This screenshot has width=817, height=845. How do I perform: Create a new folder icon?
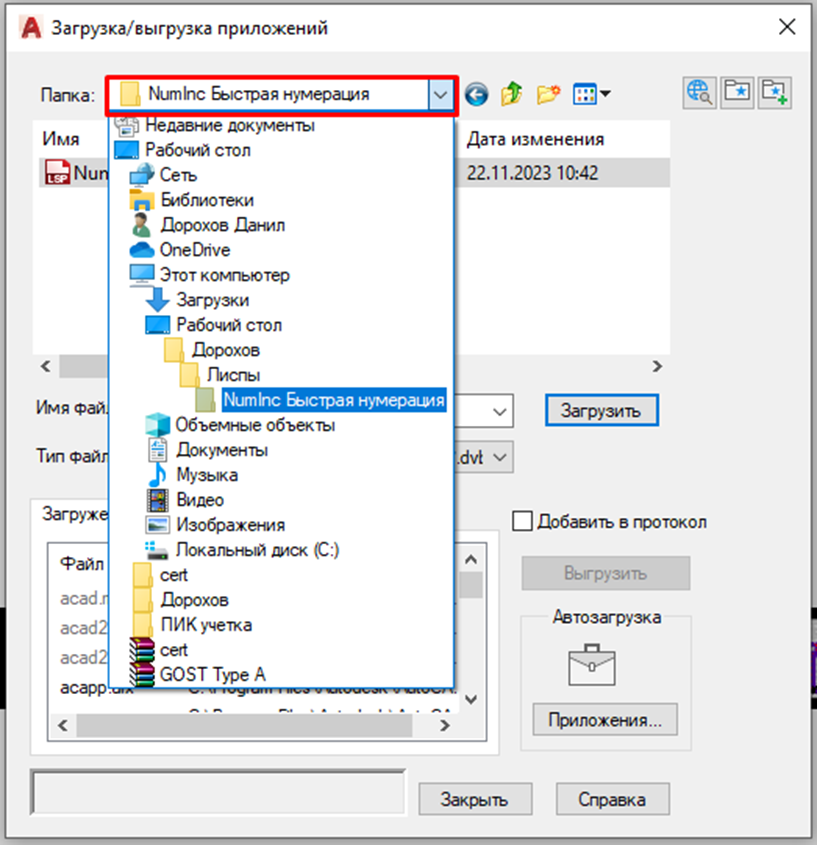coord(548,94)
